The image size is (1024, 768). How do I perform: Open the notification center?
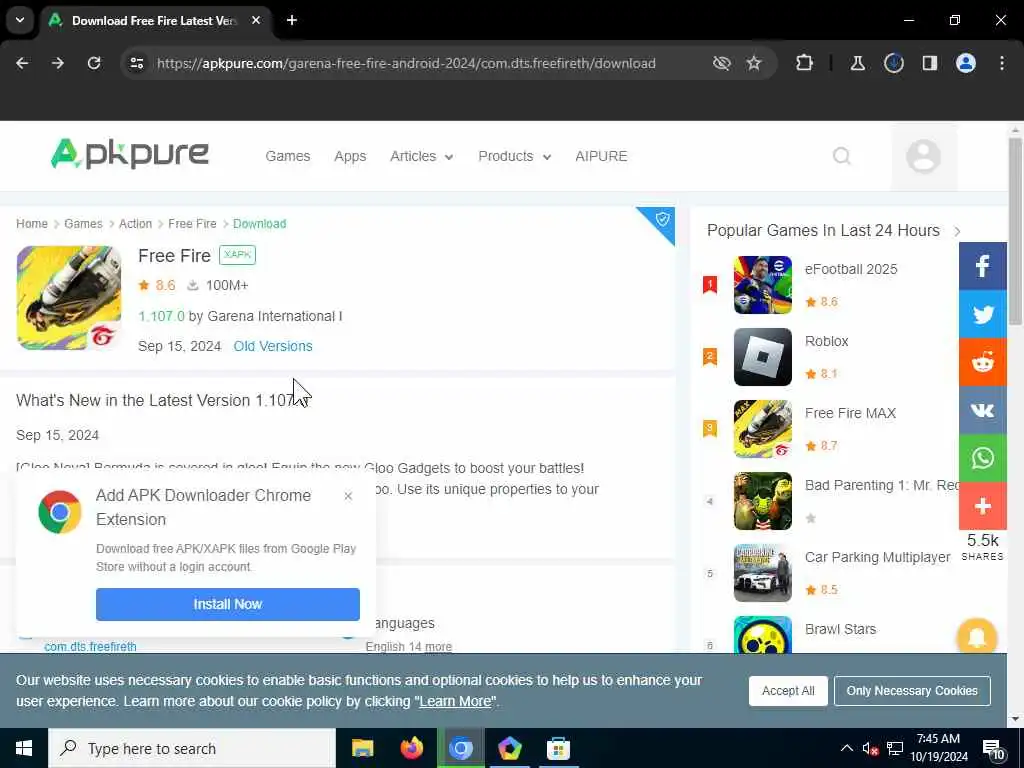click(993, 750)
